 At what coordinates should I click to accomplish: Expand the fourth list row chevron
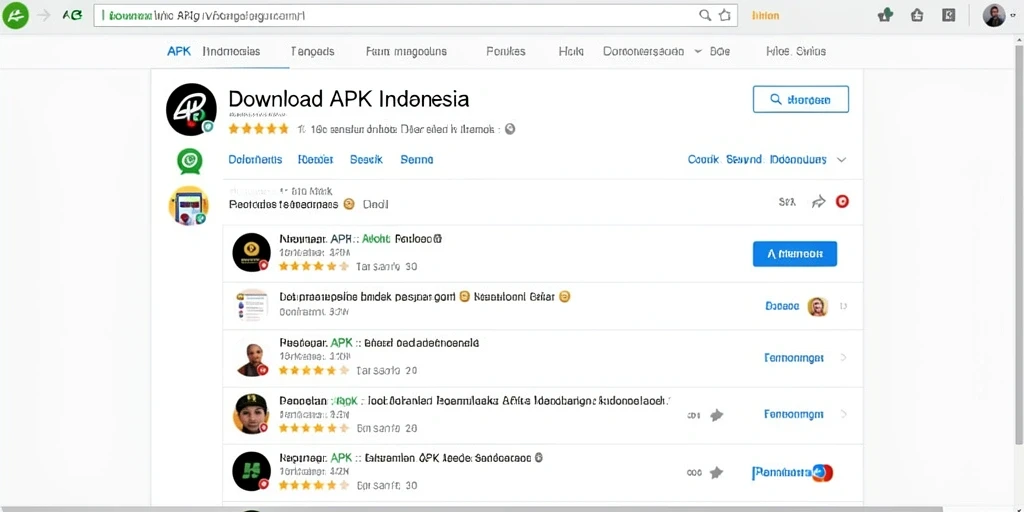click(843, 414)
